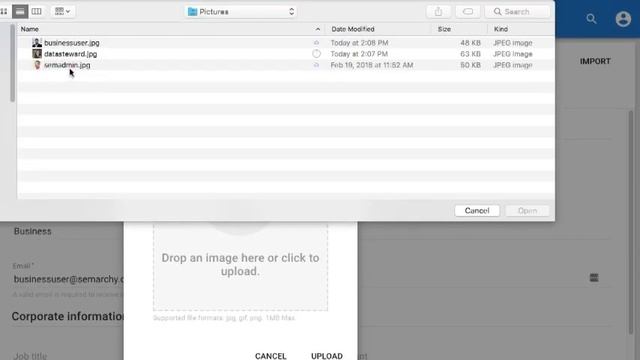Click the sidebar scrollbar in file dialog
The image size is (640, 360).
pyautogui.click(x=13, y=63)
